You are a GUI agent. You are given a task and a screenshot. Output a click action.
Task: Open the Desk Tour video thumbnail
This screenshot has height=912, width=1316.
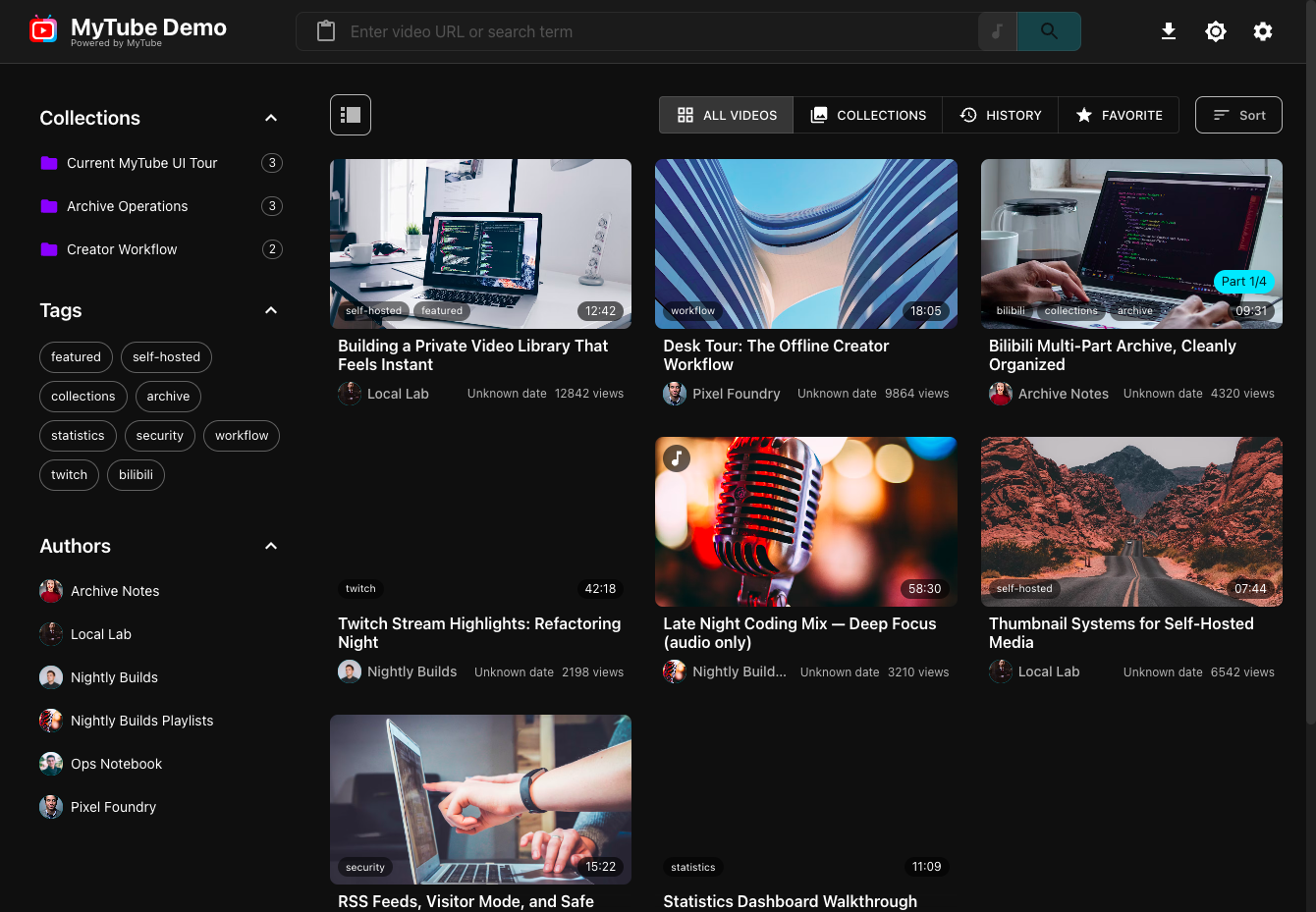(806, 243)
